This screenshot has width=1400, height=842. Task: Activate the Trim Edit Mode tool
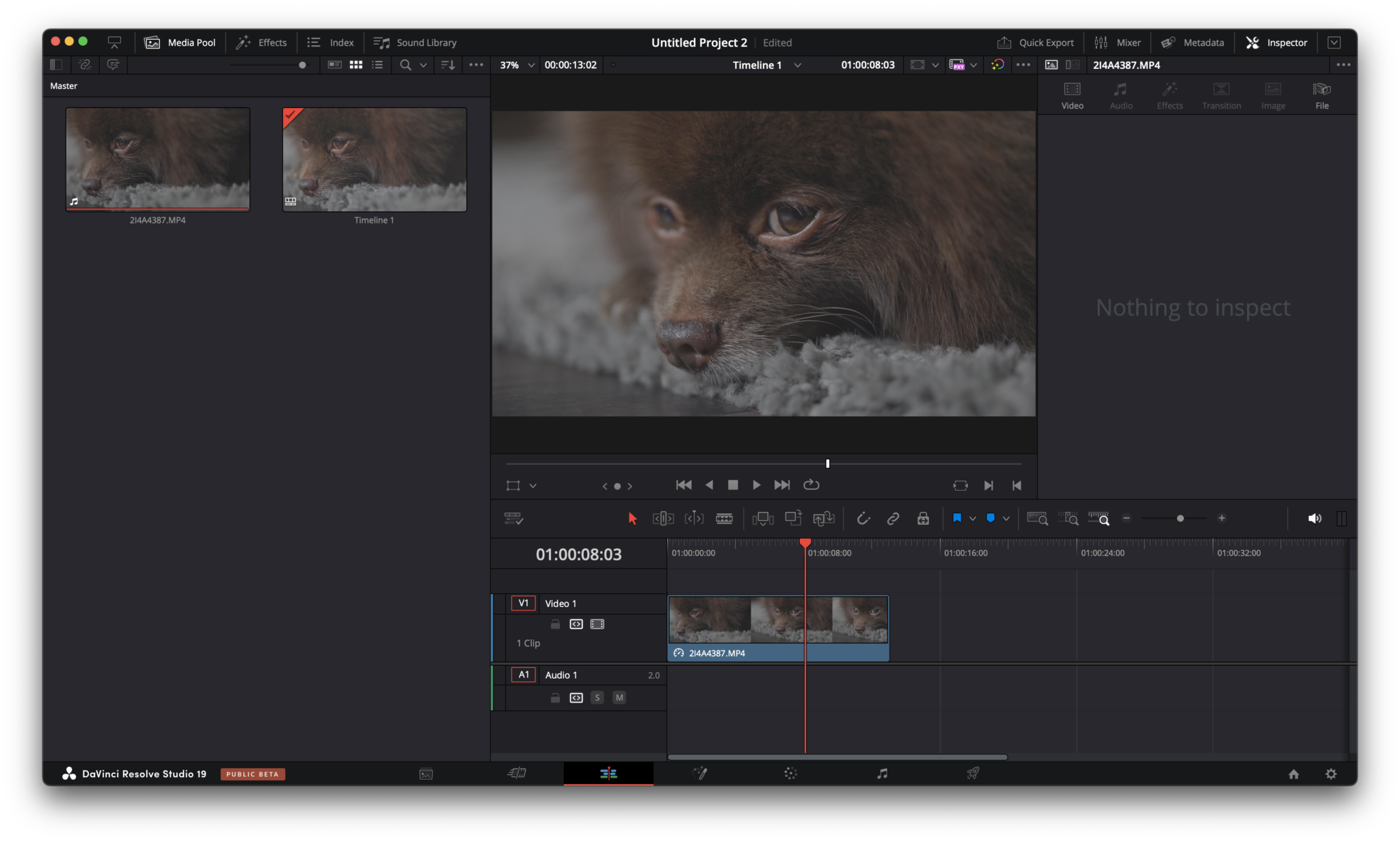point(663,519)
